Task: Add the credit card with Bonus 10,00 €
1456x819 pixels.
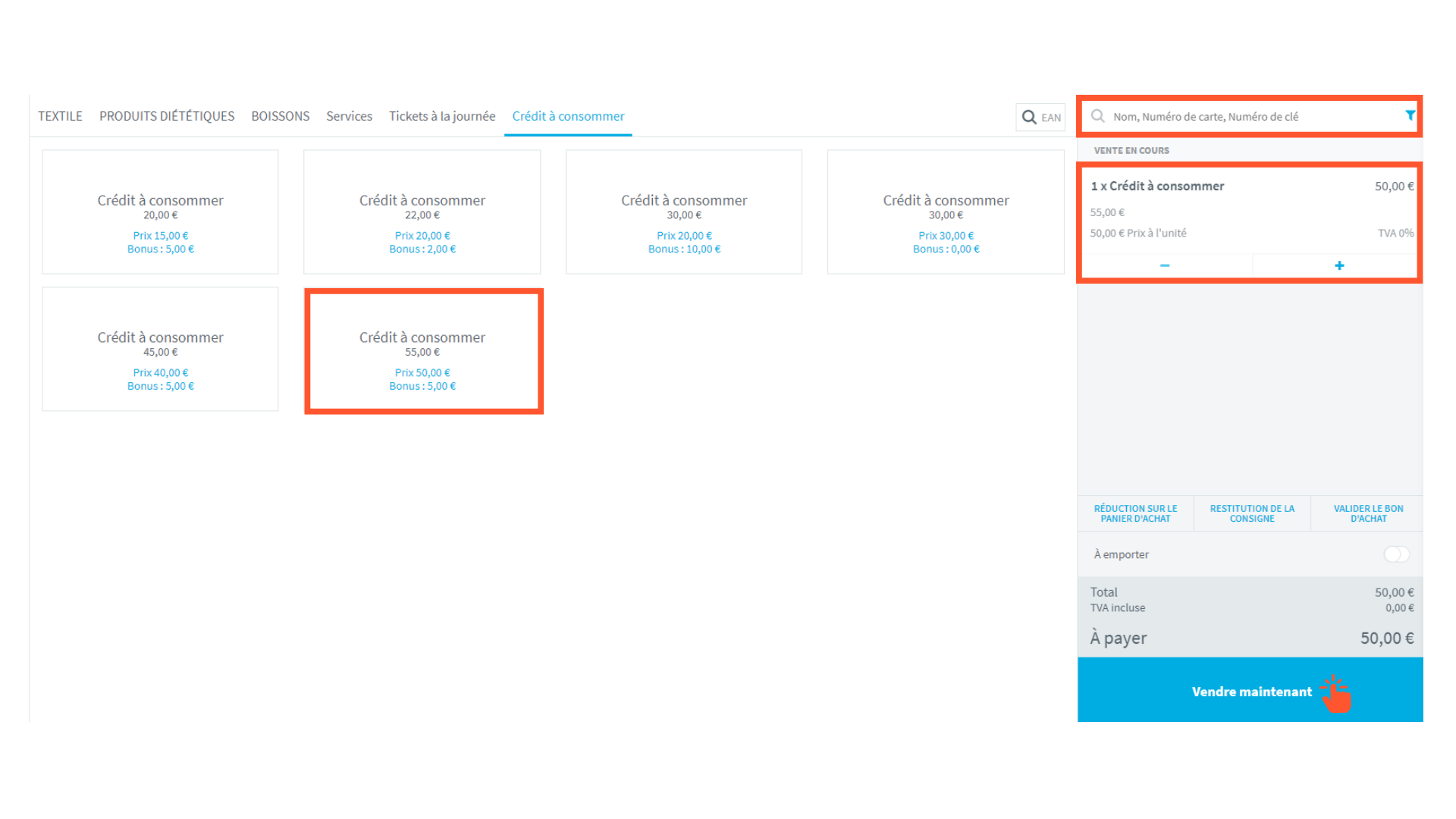Action: [x=684, y=212]
